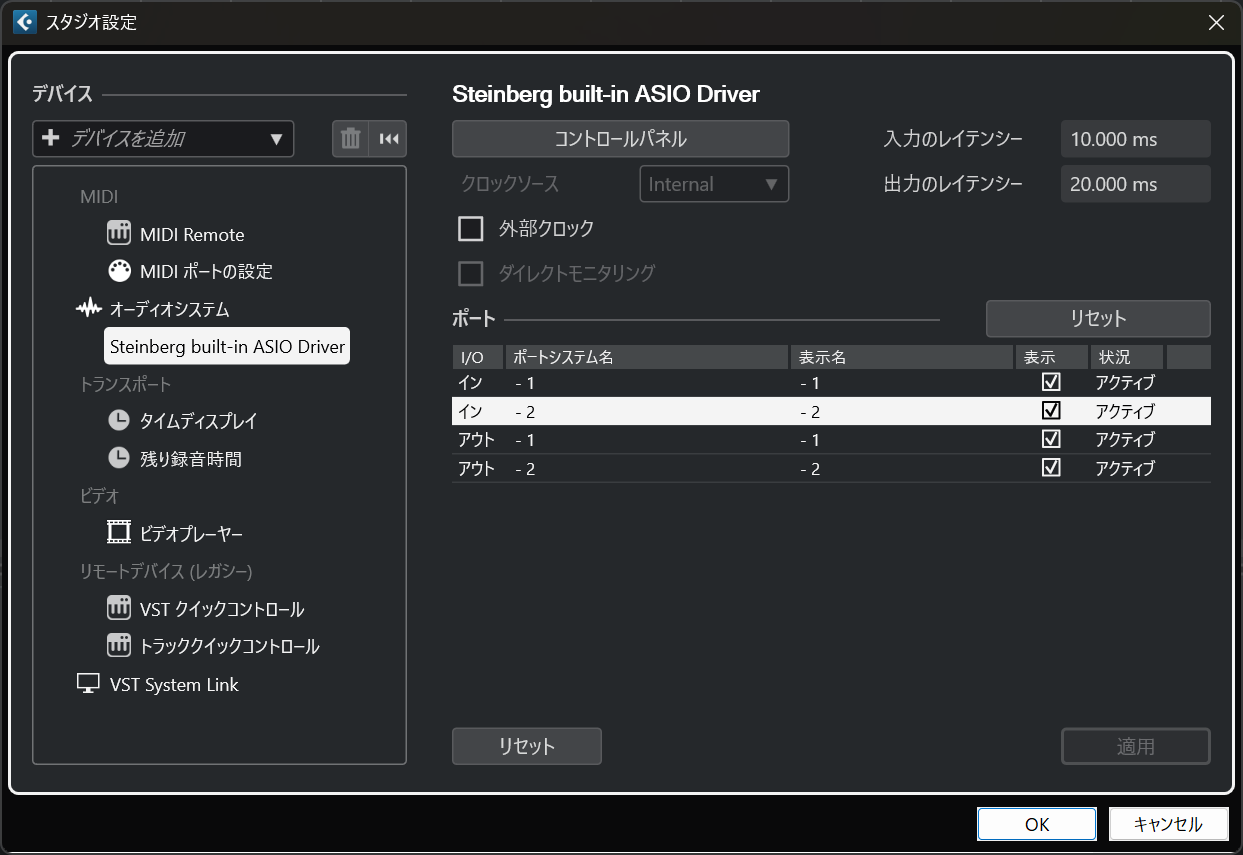Click 表示名 cell of イン - 1 row
The image size is (1243, 855).
tap(902, 383)
